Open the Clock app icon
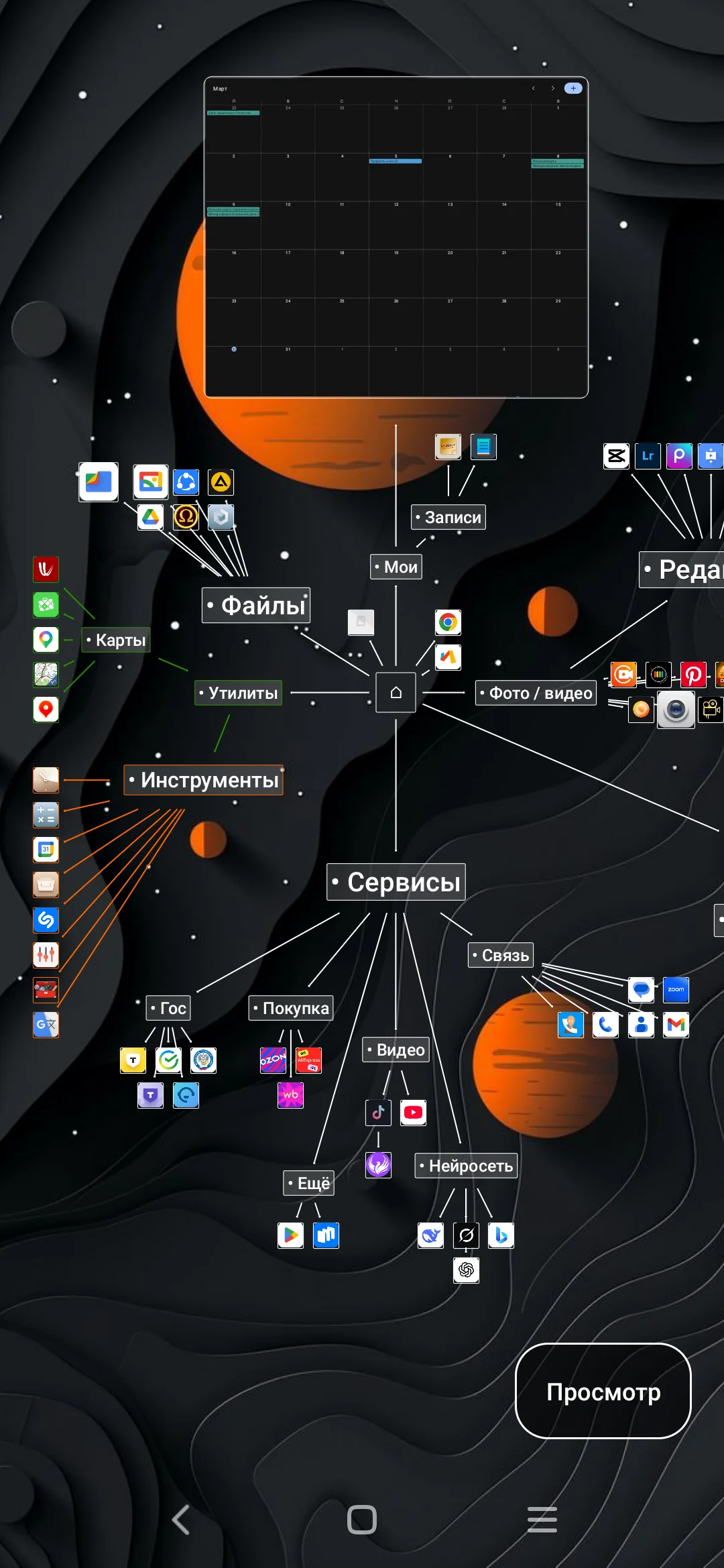Viewport: 724px width, 1568px height. 46,780
